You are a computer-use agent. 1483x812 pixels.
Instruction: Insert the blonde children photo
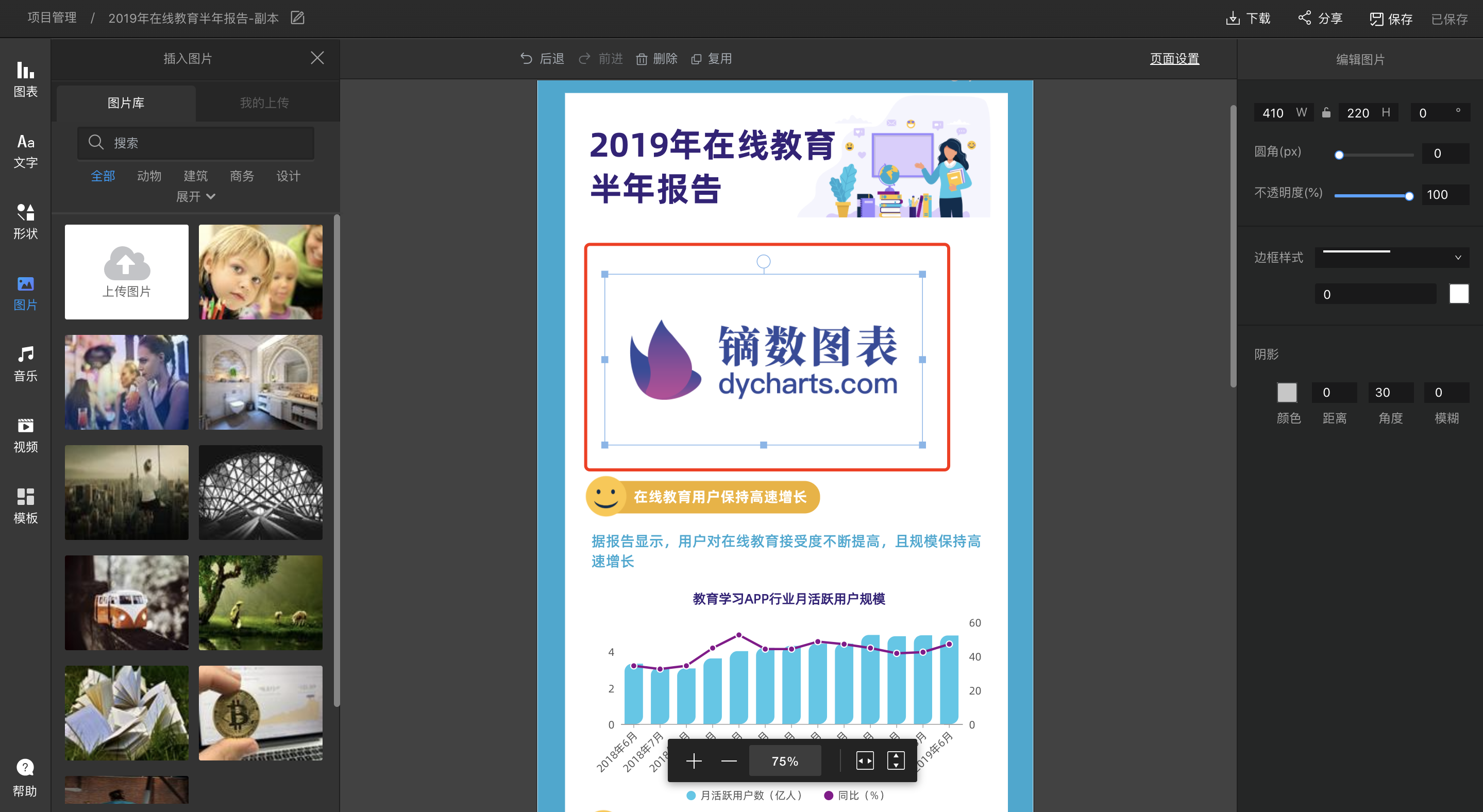(x=261, y=272)
